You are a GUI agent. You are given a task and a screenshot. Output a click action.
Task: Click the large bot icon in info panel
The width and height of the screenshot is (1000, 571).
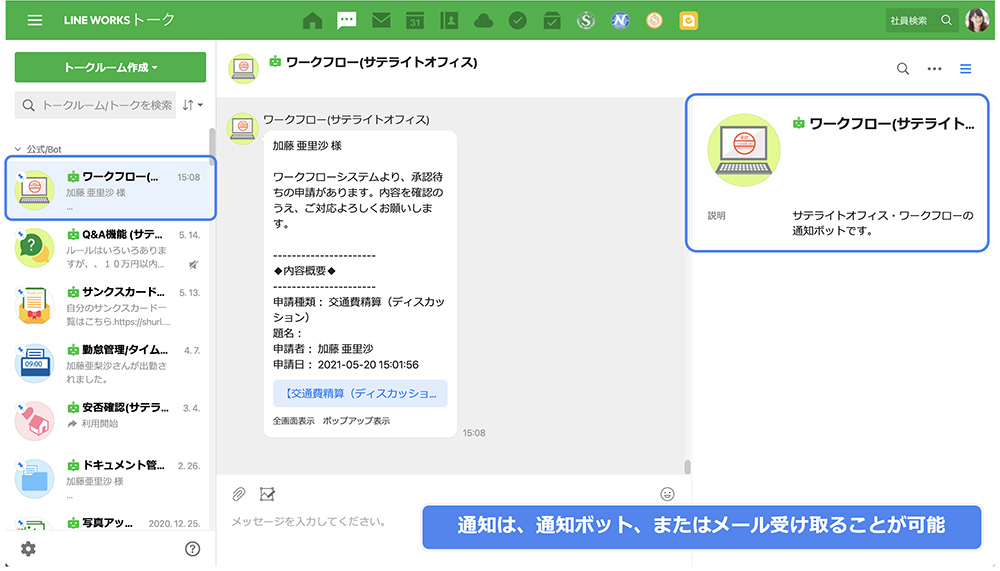coord(744,150)
